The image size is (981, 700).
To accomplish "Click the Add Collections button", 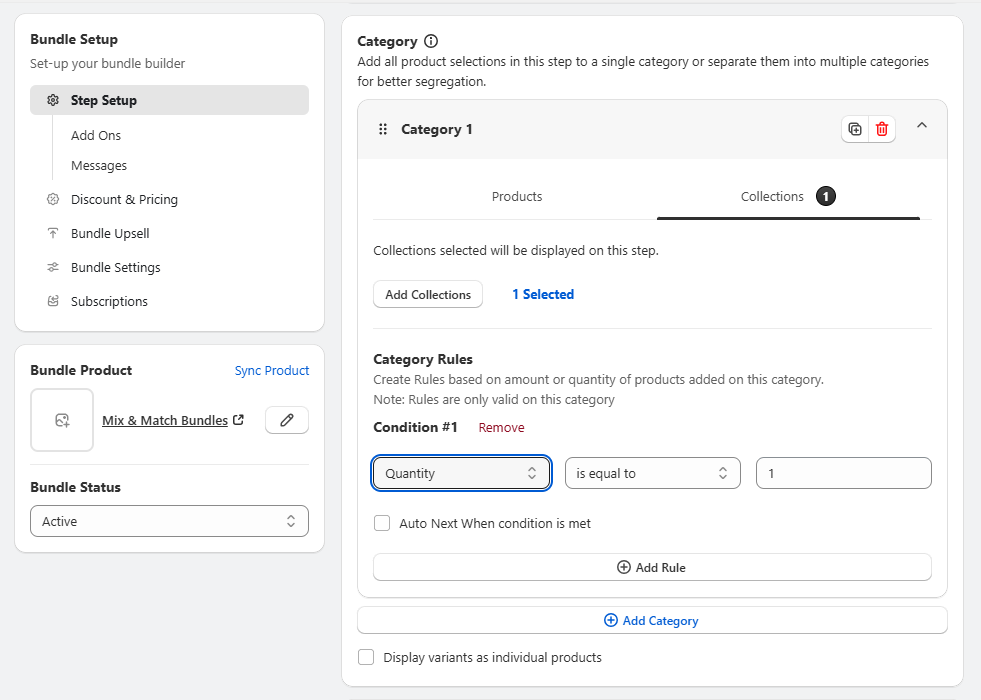I will [x=428, y=294].
